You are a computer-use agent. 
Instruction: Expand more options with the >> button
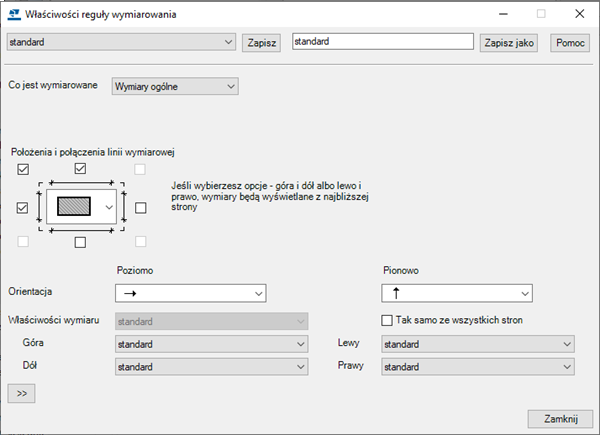20,393
